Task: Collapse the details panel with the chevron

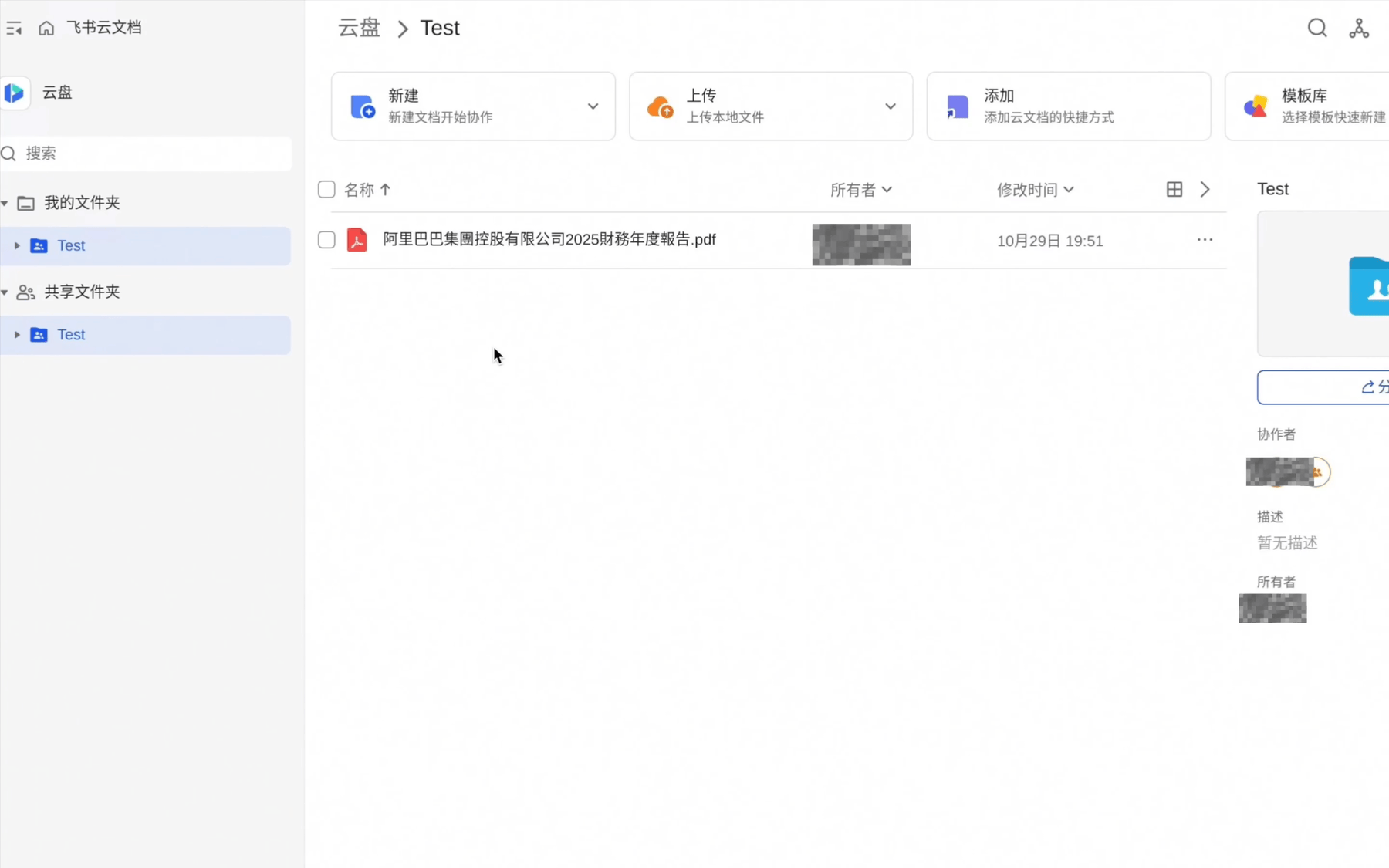Action: [1205, 190]
